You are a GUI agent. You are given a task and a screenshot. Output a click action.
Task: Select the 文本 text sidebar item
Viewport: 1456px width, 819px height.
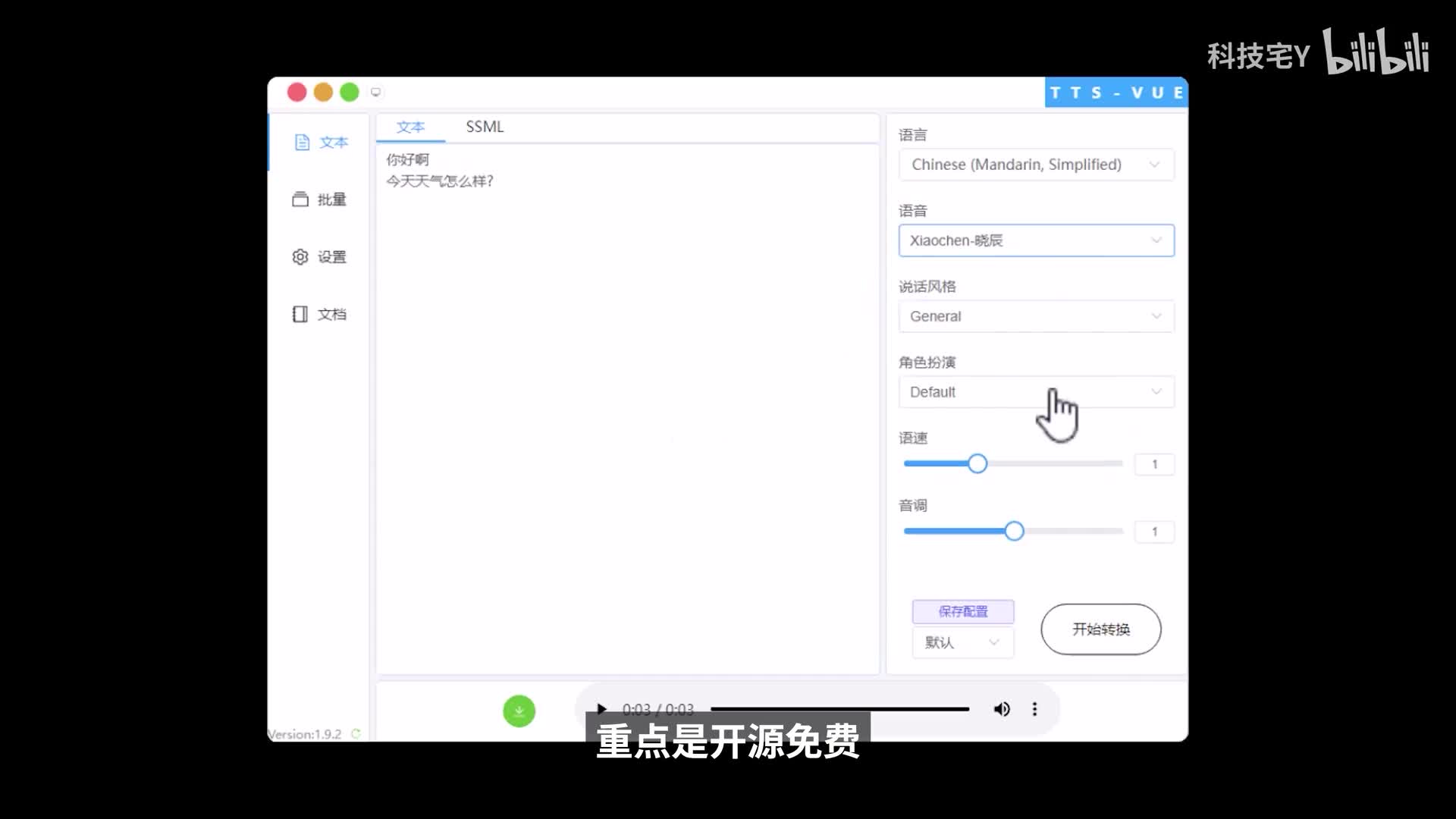click(321, 143)
